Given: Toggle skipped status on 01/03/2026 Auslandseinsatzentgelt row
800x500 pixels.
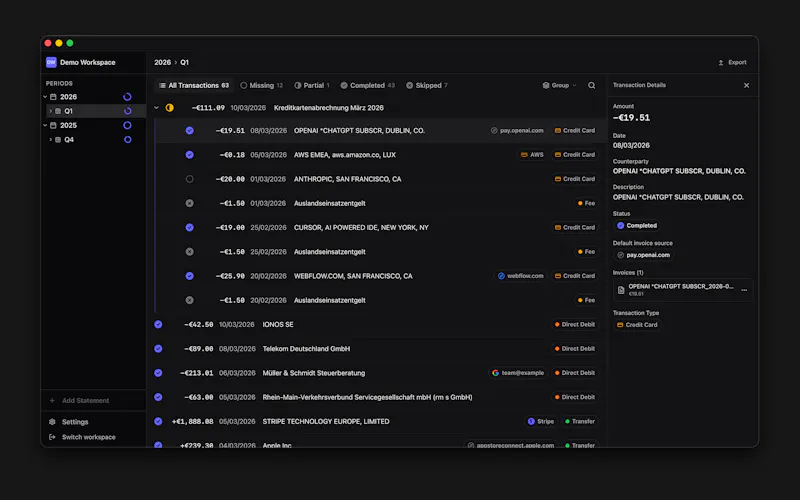Looking at the screenshot, I should (189, 203).
